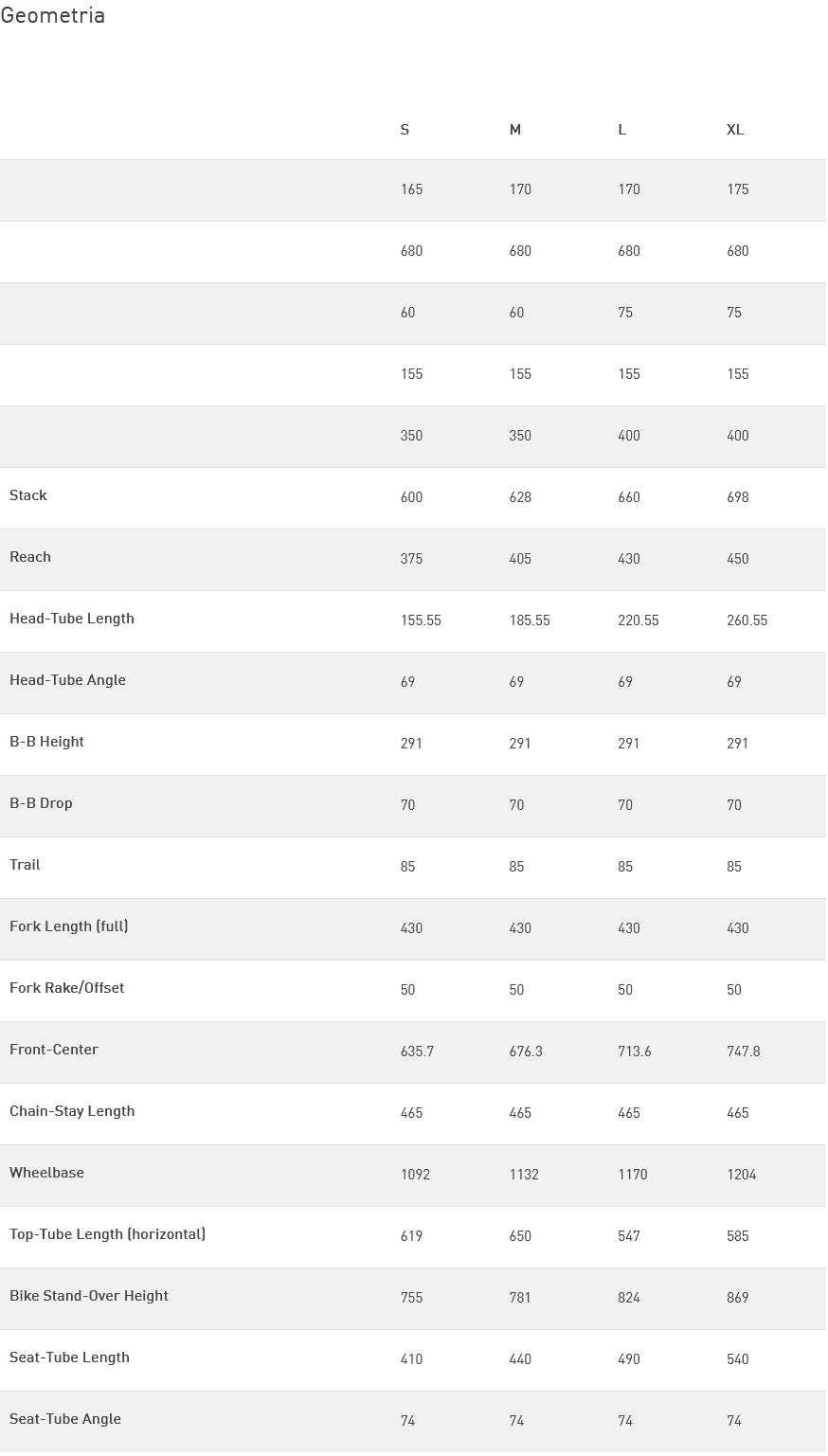Viewport: 828px width, 1456px height.
Task: Click the L size column header
Action: click(x=622, y=130)
